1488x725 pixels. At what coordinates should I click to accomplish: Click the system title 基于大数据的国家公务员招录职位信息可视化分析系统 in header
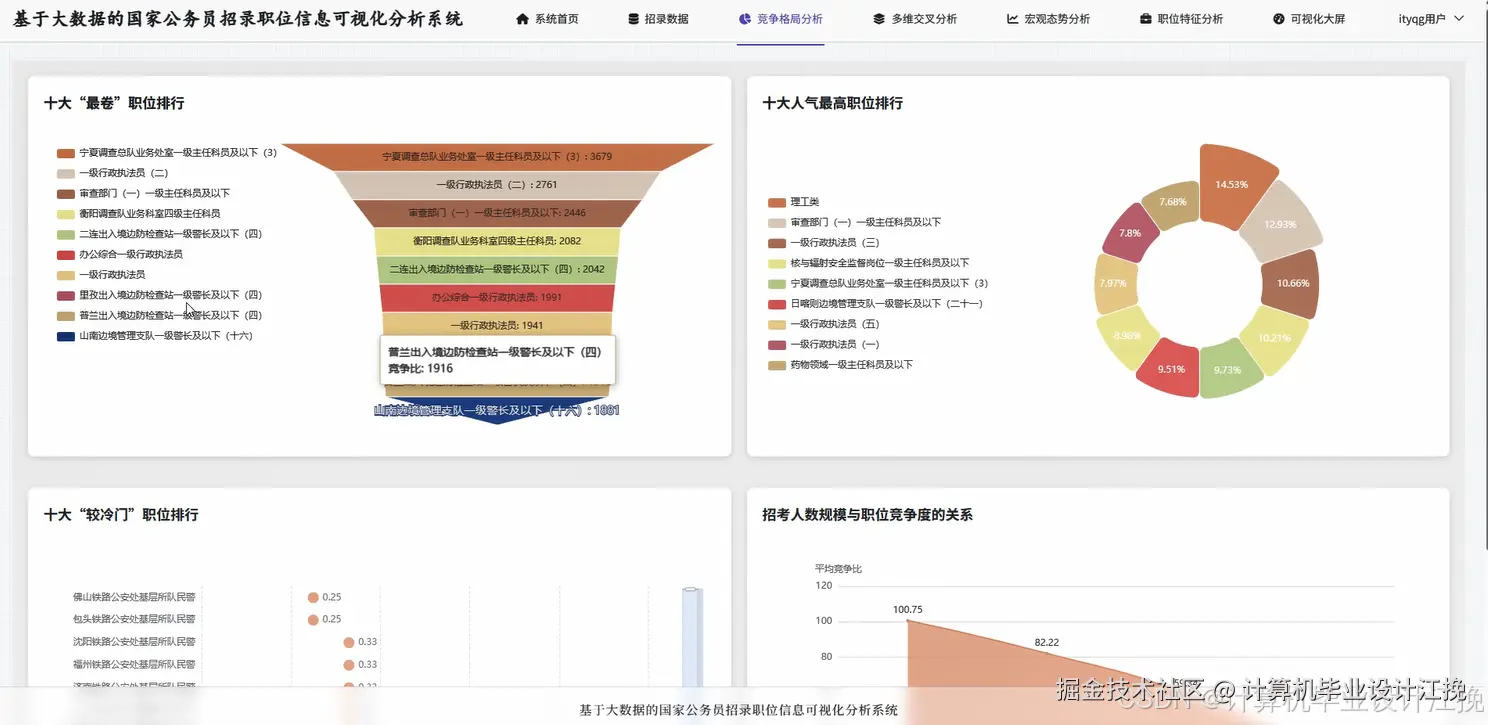[x=239, y=19]
